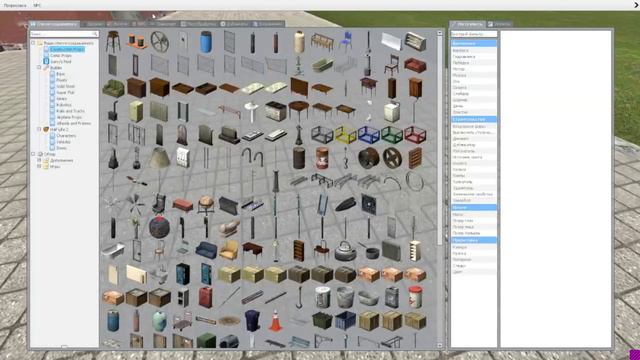Screen dimensions: 640x360
Task: Select the Слайдер tool
Action: click(474, 93)
